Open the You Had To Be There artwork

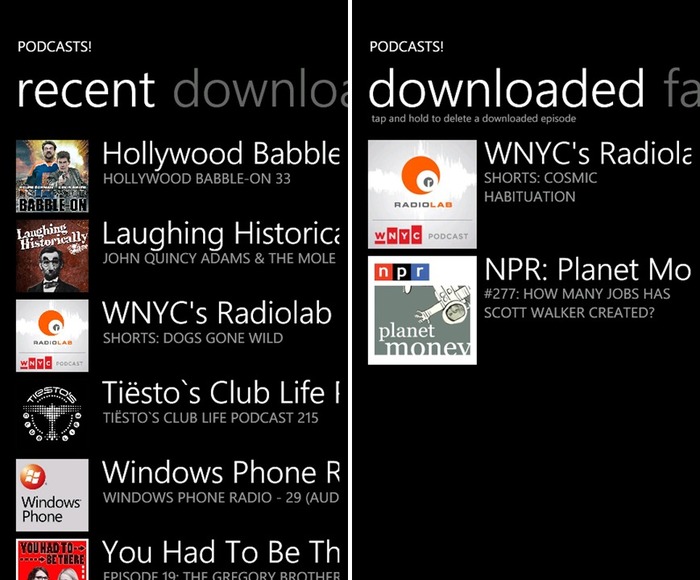pyautogui.click(x=52, y=559)
